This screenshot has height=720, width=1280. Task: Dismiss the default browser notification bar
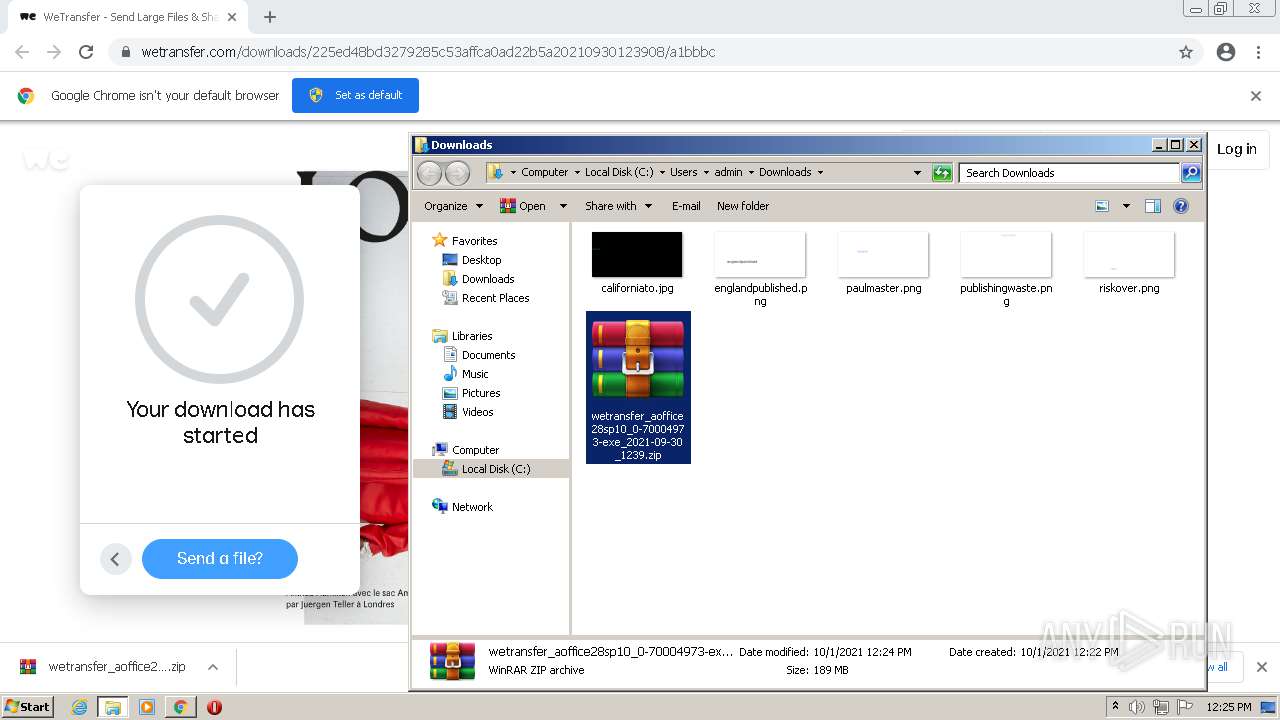click(x=1256, y=96)
